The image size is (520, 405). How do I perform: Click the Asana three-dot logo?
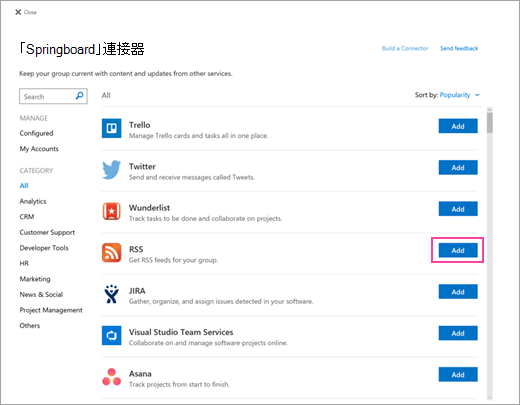click(111, 377)
